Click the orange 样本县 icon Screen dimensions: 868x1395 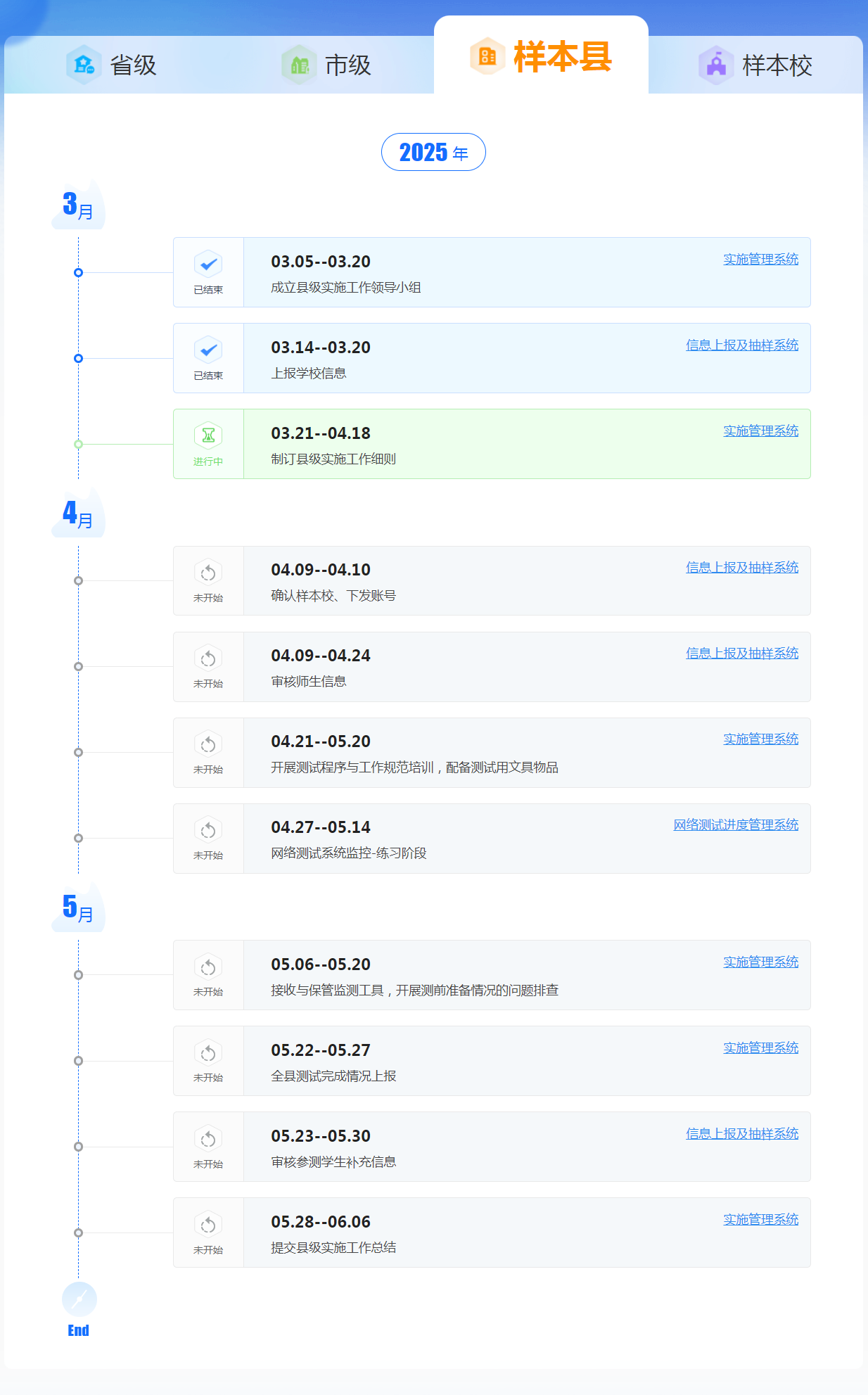487,56
